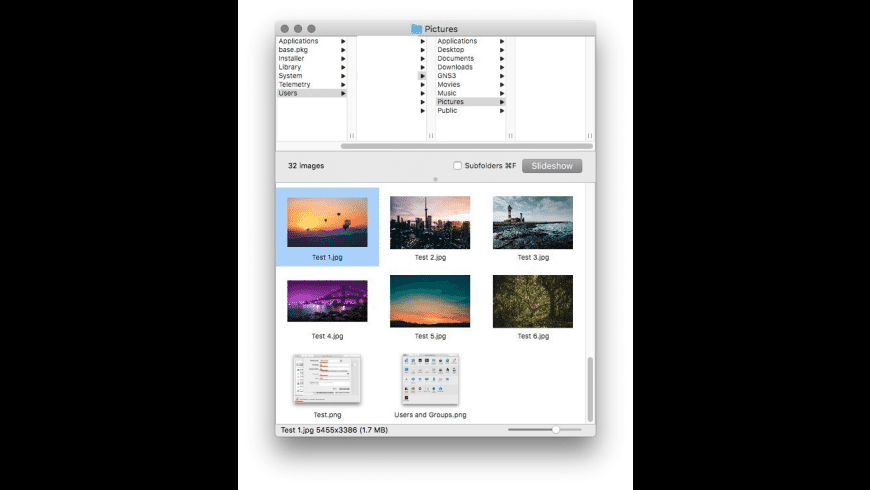Select the Test 5.jpg teal sunset thumbnail
The width and height of the screenshot is (870, 490).
click(x=430, y=301)
